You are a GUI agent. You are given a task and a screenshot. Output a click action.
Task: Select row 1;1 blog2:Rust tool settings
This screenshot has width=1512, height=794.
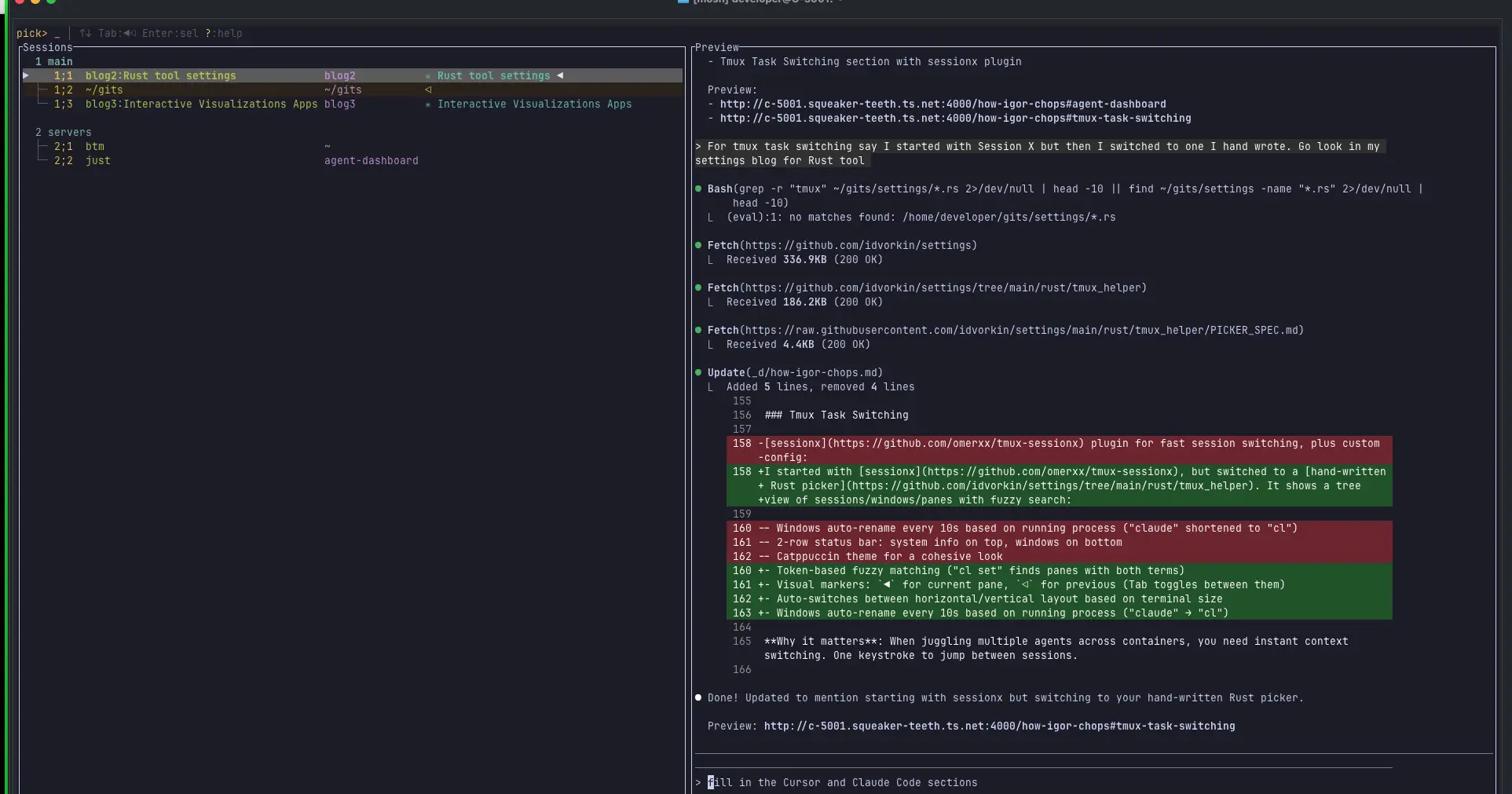[352, 75]
